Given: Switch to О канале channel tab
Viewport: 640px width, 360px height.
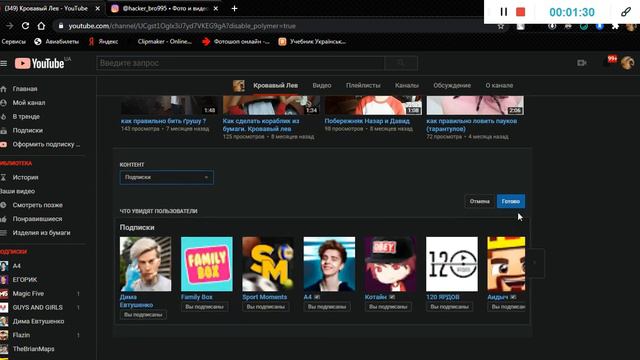Looking at the screenshot, I should click(x=499, y=85).
